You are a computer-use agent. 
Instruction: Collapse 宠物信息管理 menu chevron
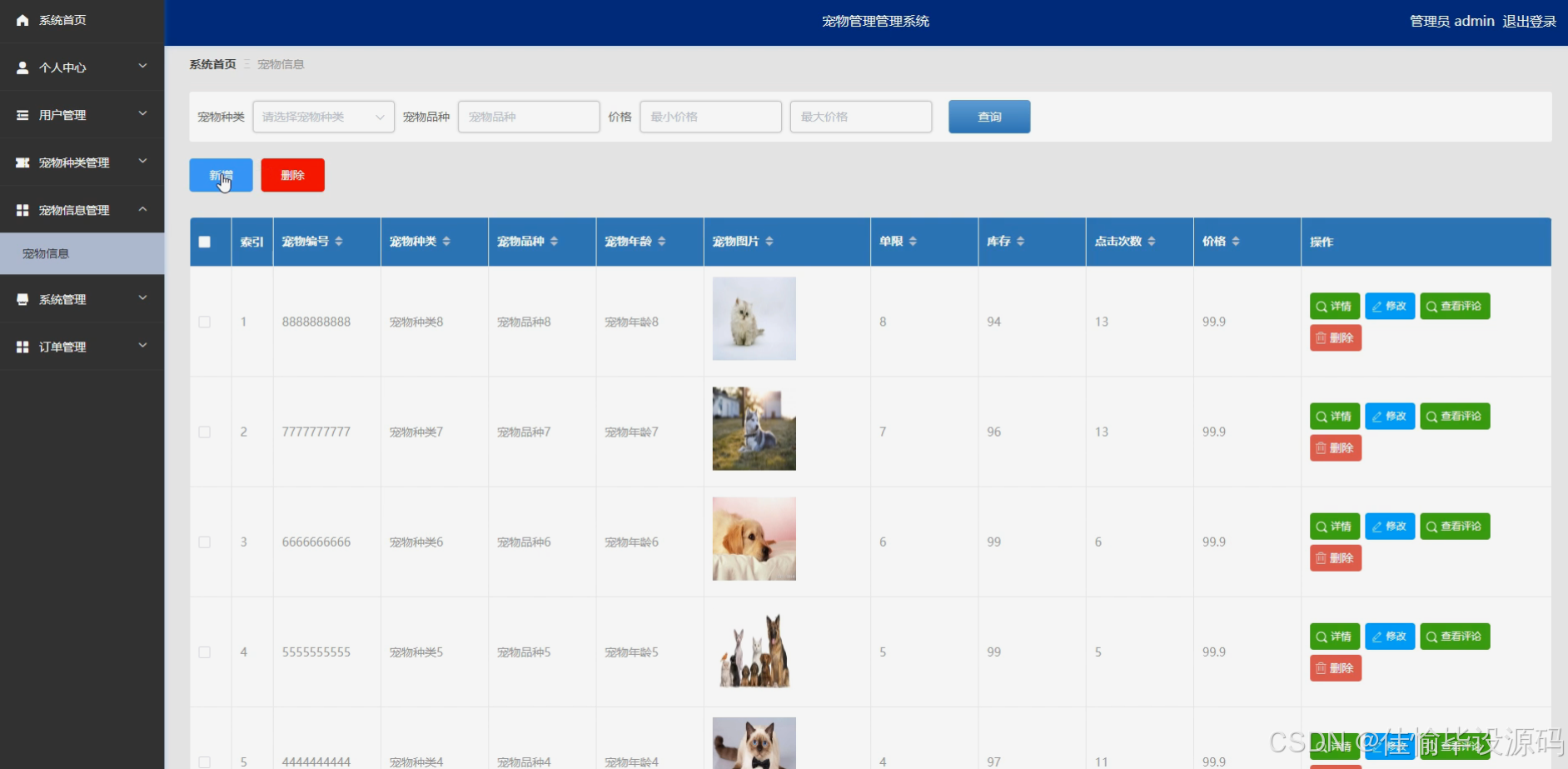[x=142, y=208]
